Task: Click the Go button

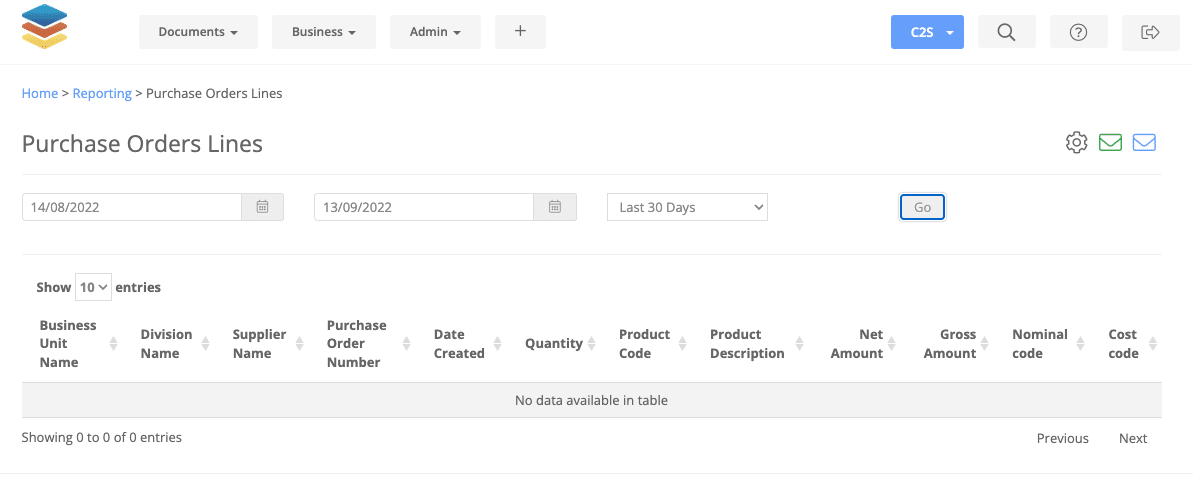Action: (922, 207)
